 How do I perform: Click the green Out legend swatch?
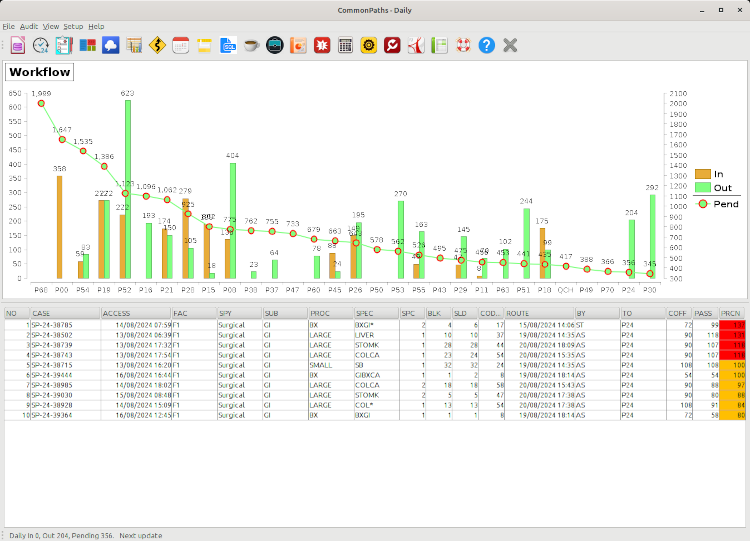tap(702, 188)
